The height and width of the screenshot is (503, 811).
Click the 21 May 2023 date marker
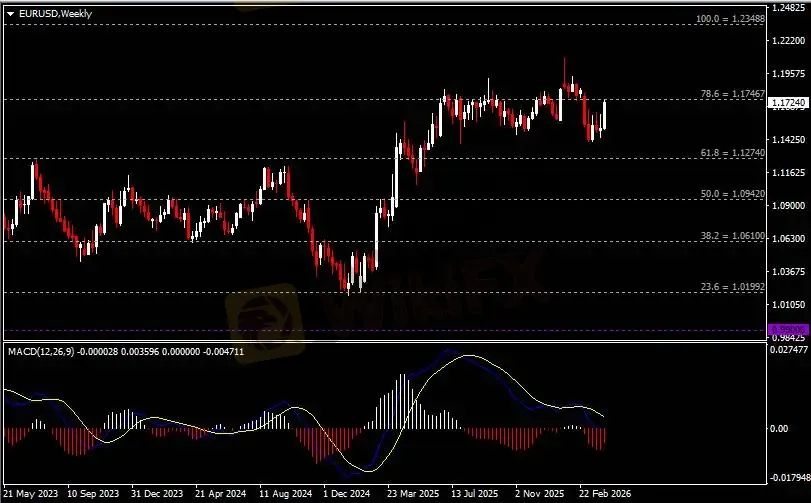pyautogui.click(x=33, y=494)
